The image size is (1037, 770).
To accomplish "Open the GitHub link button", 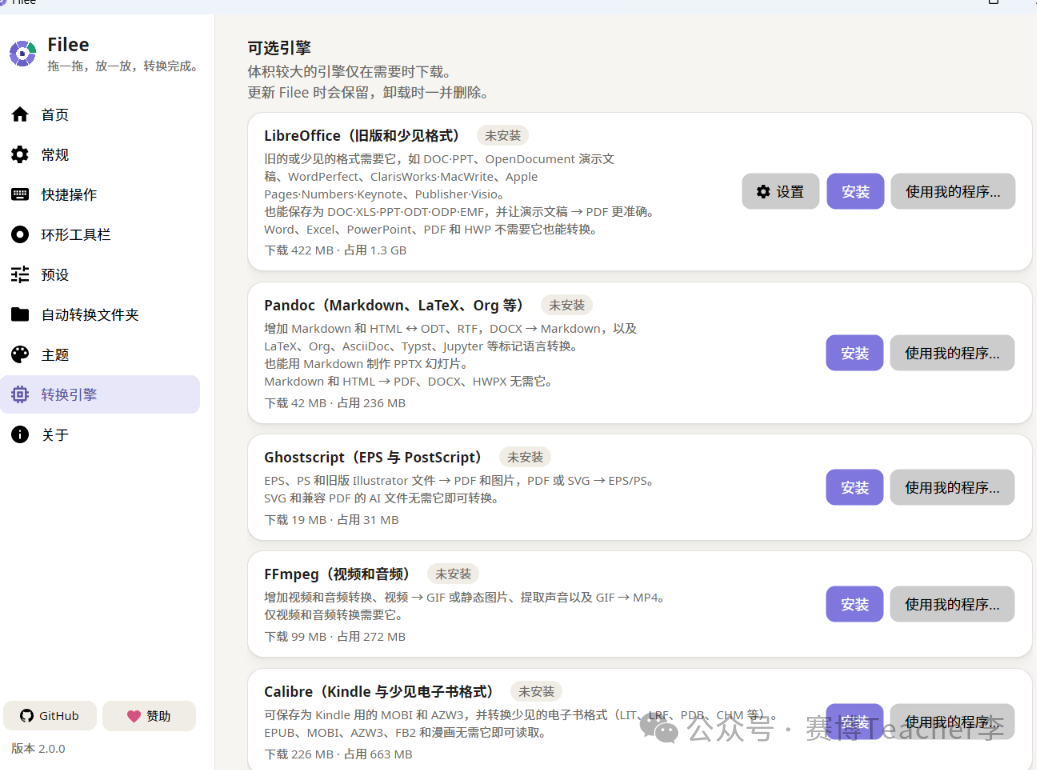I will pyautogui.click(x=50, y=716).
